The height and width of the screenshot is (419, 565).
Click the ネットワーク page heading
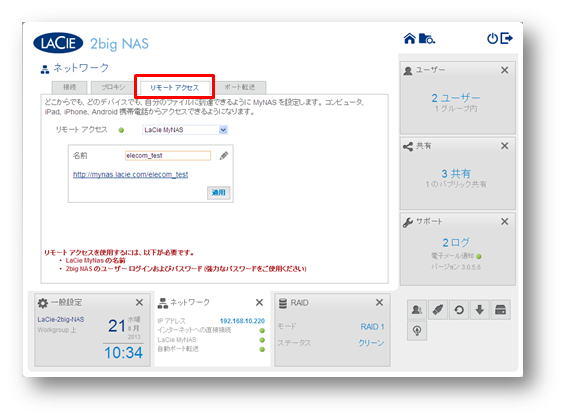81,68
